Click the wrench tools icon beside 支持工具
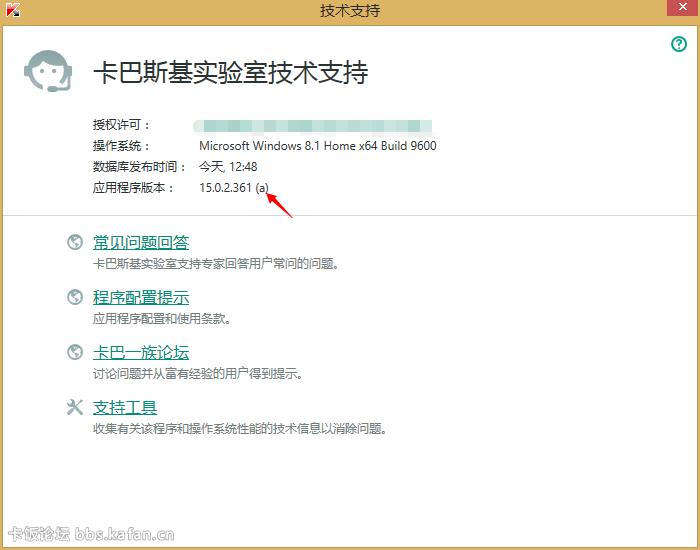The width and height of the screenshot is (700, 550). point(75,407)
